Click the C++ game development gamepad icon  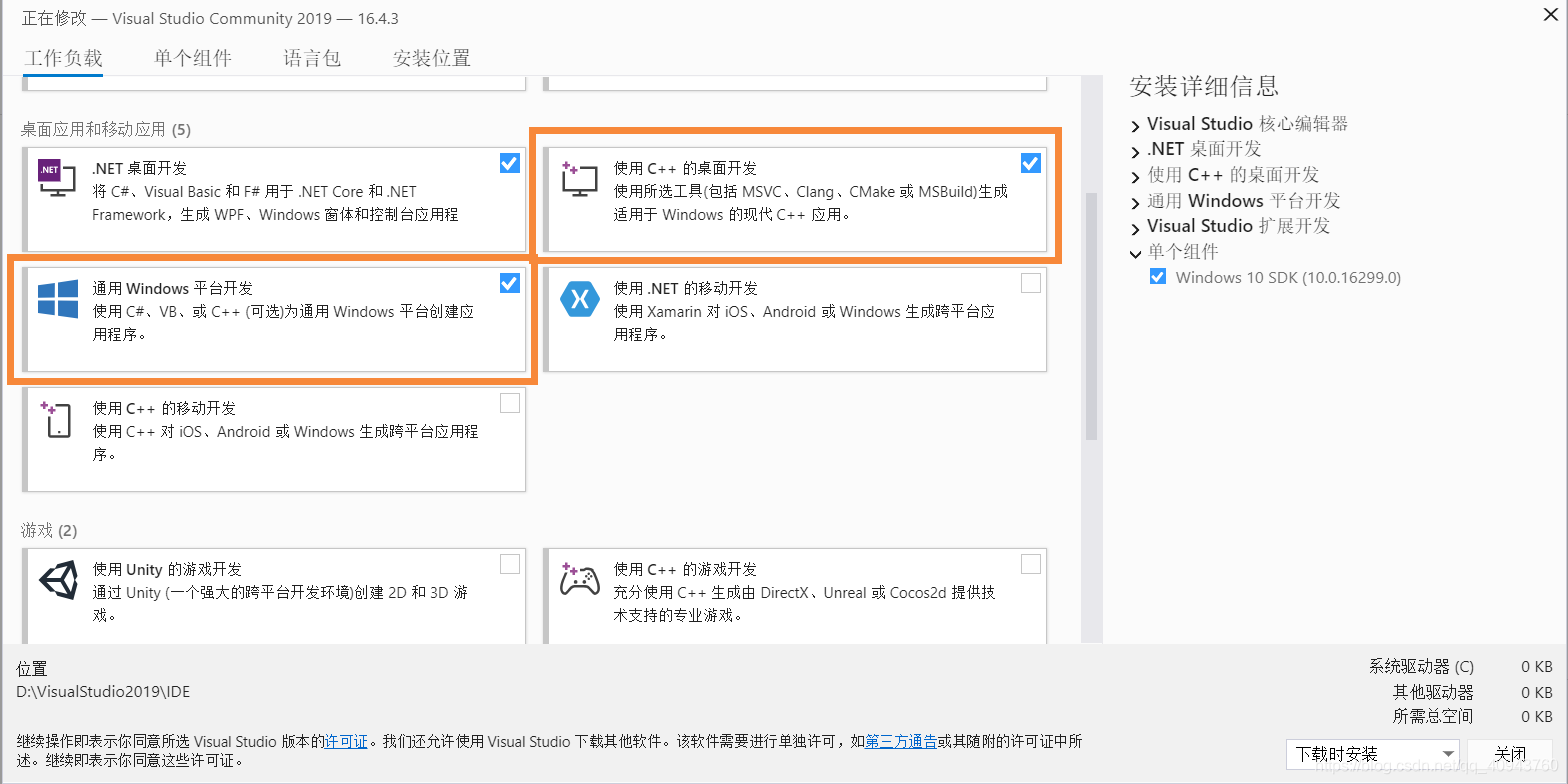click(579, 579)
